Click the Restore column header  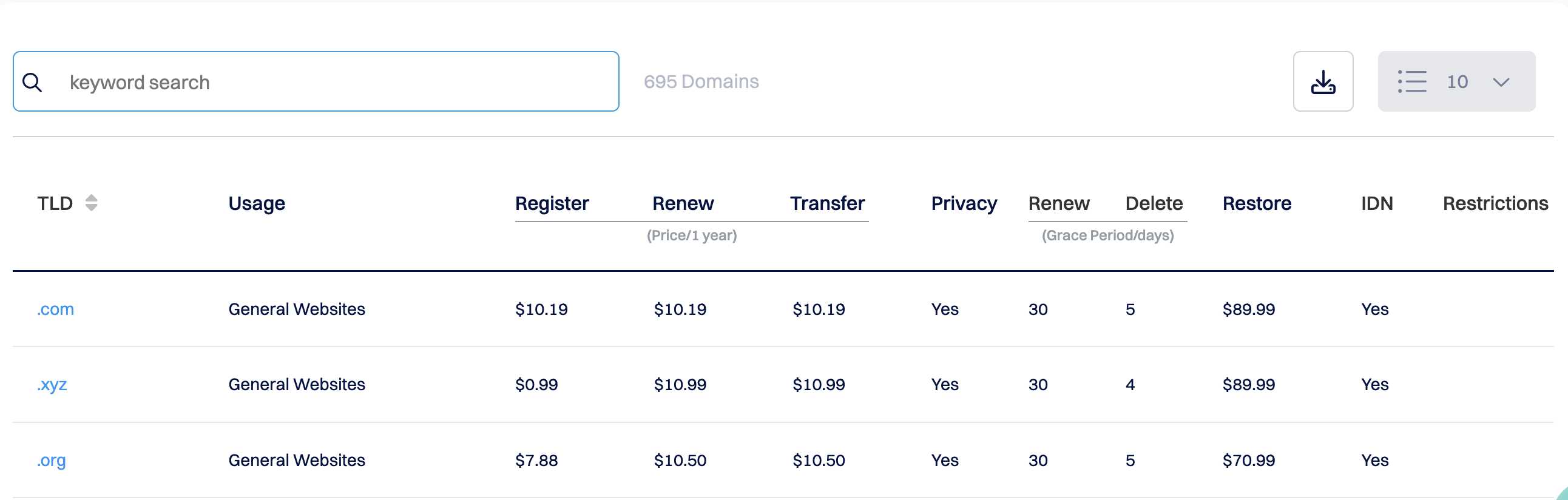[1256, 203]
